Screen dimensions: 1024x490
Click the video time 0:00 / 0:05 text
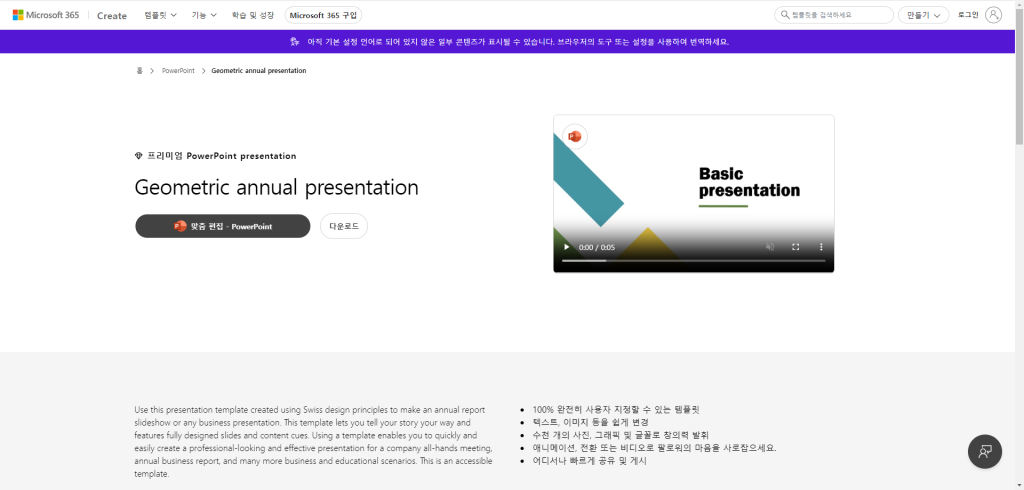pyautogui.click(x=597, y=248)
